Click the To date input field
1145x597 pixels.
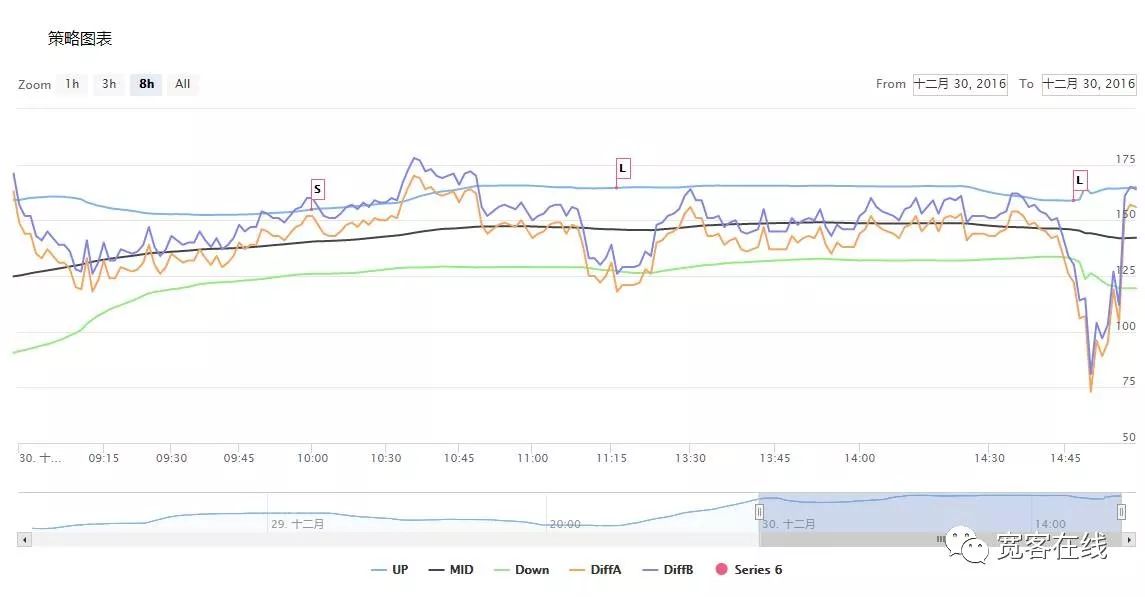(1088, 84)
